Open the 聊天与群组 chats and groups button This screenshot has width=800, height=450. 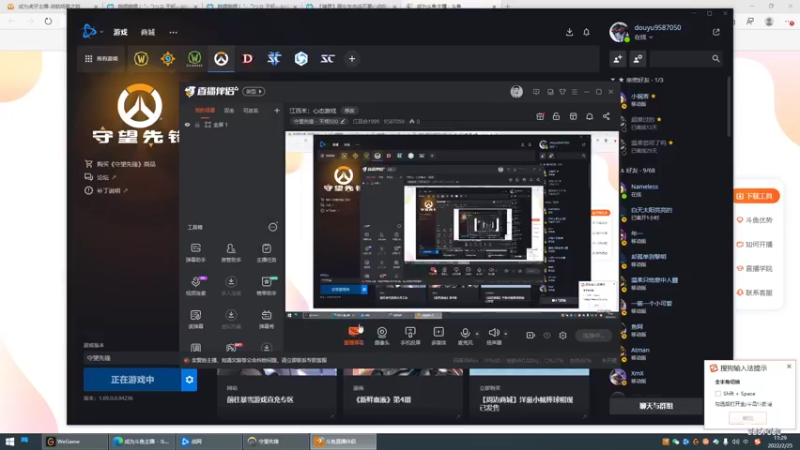(x=656, y=406)
